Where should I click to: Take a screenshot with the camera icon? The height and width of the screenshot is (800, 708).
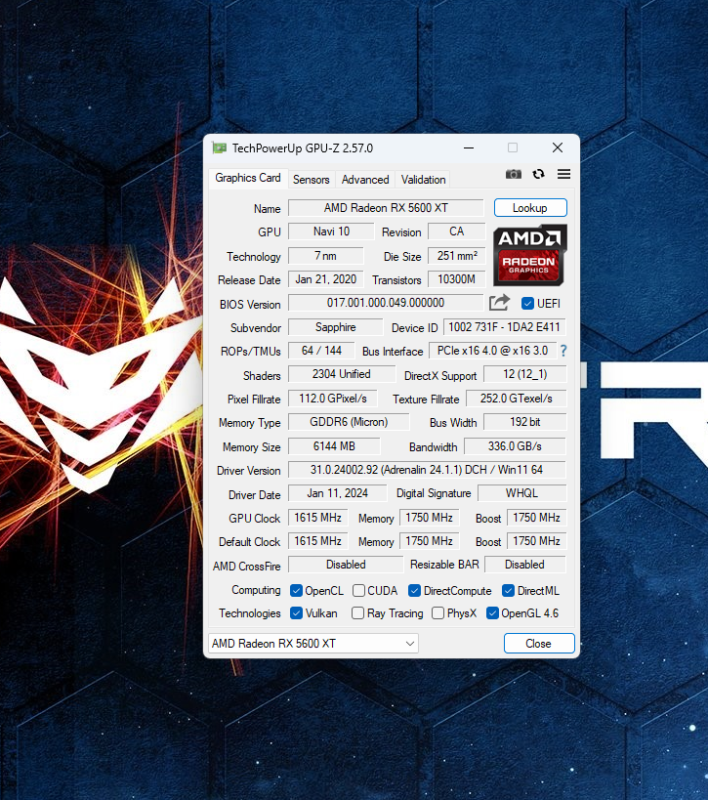point(513,174)
